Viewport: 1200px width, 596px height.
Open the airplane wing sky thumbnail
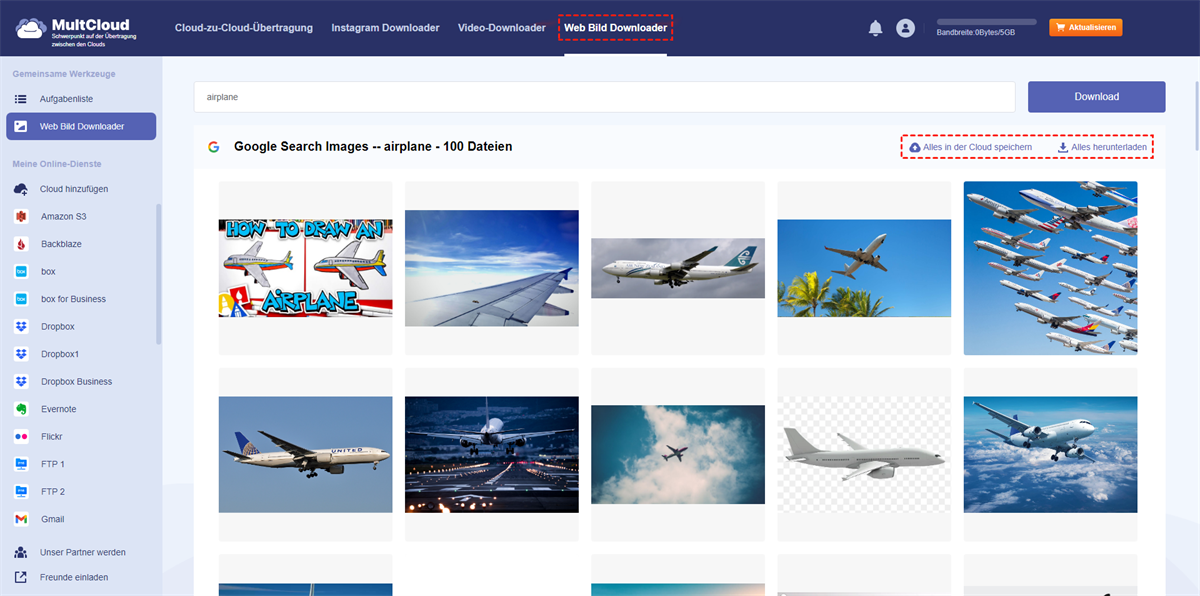point(492,268)
